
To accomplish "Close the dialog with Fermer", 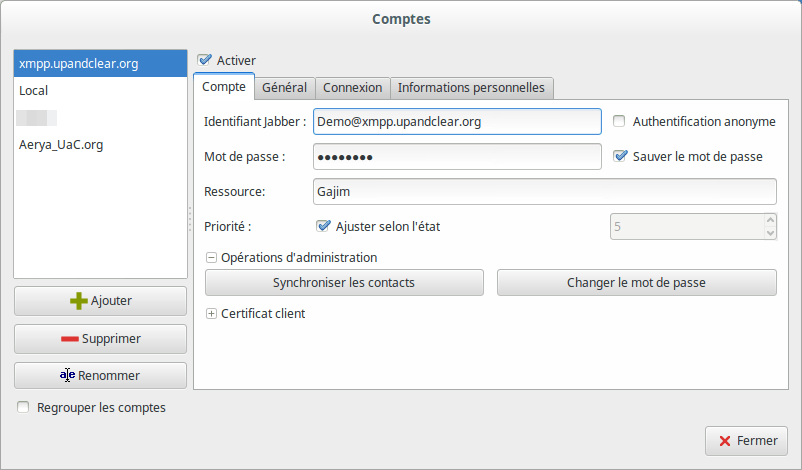I will 746,441.
